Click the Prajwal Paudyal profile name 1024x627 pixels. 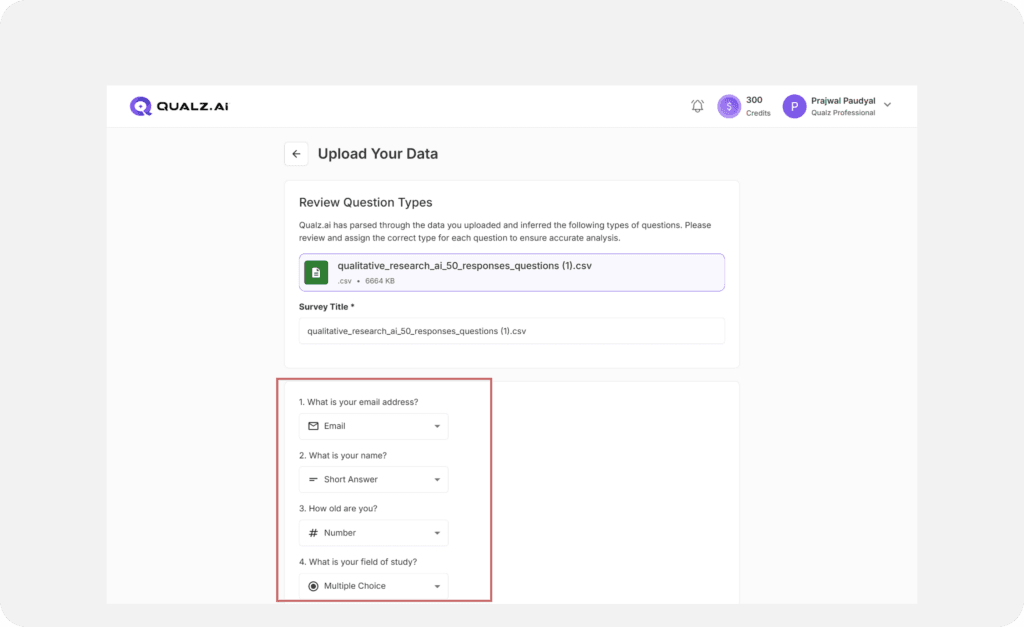pos(842,100)
